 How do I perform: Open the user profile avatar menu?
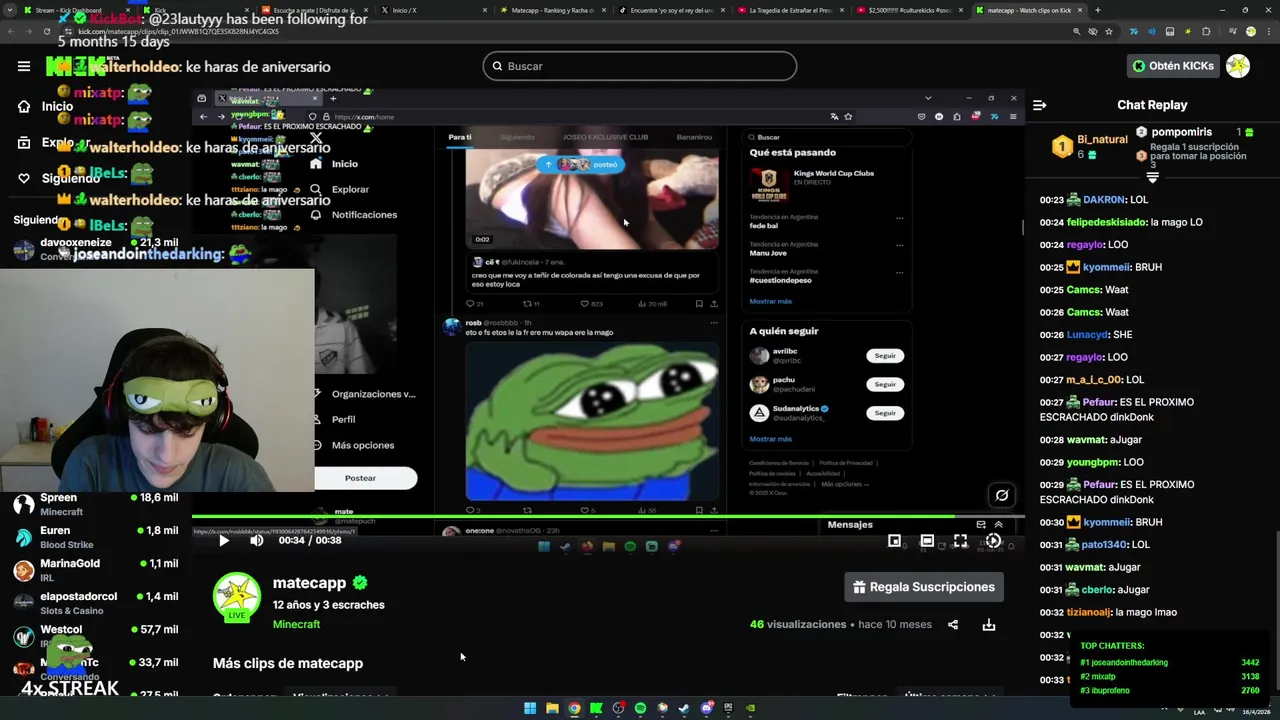tap(1238, 66)
